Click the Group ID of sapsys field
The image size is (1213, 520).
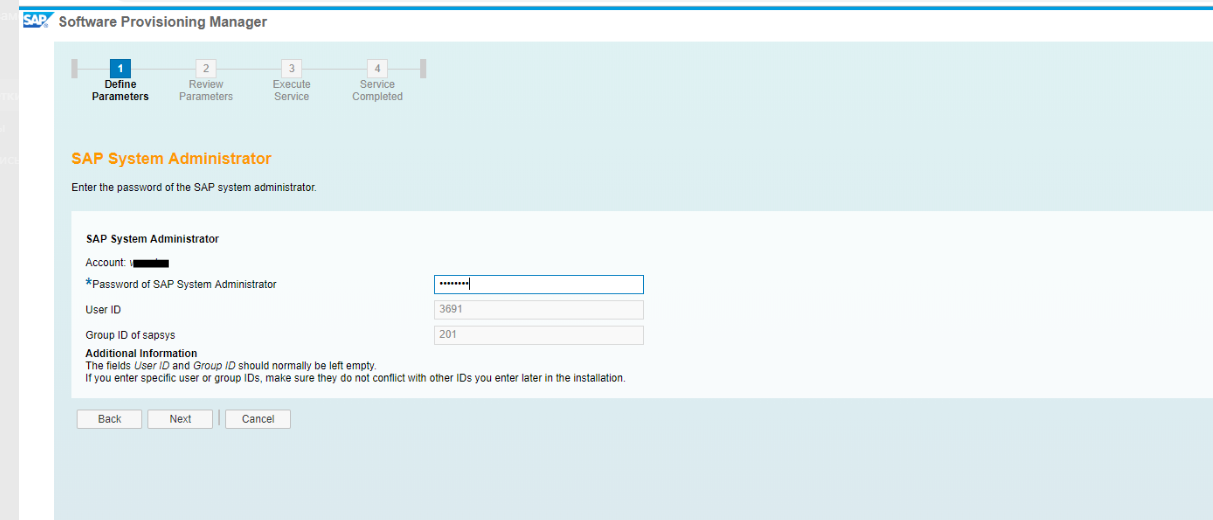pyautogui.click(x=539, y=335)
